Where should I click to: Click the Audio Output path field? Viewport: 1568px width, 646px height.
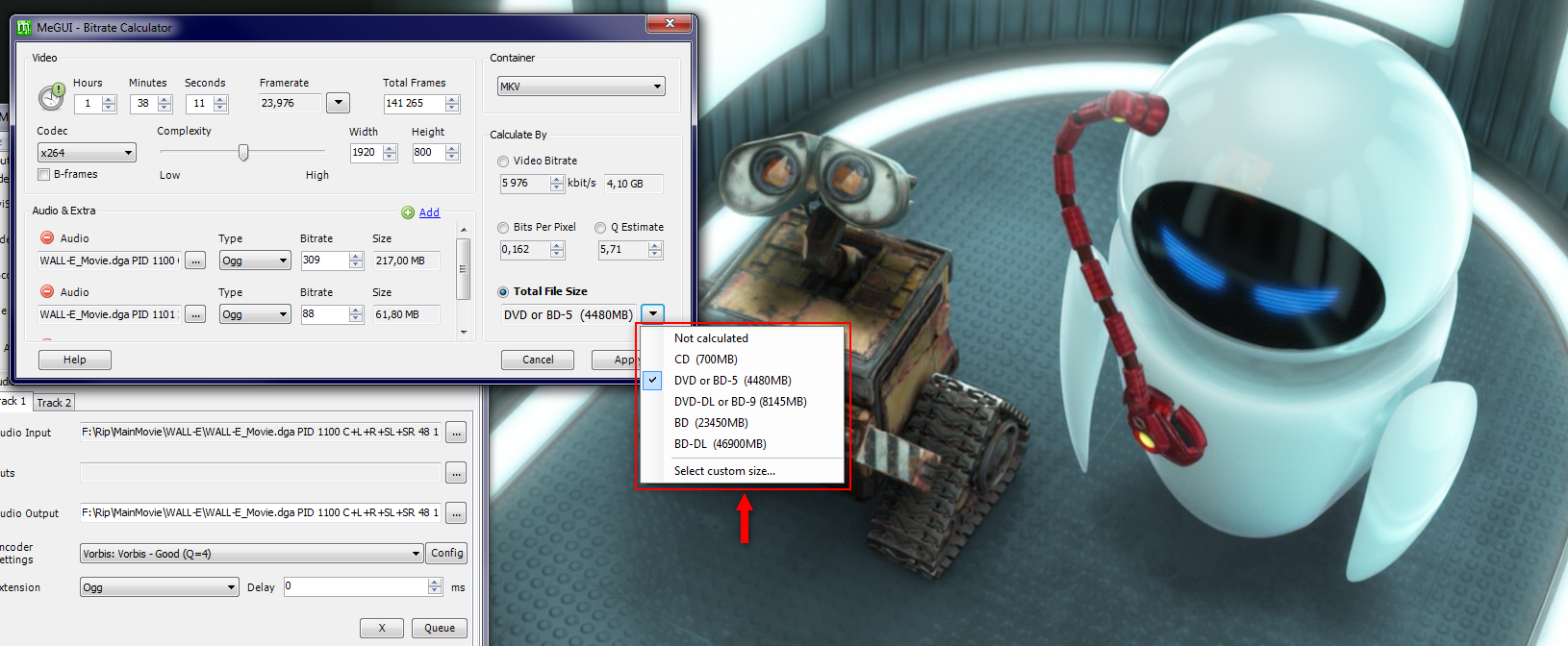(260, 513)
